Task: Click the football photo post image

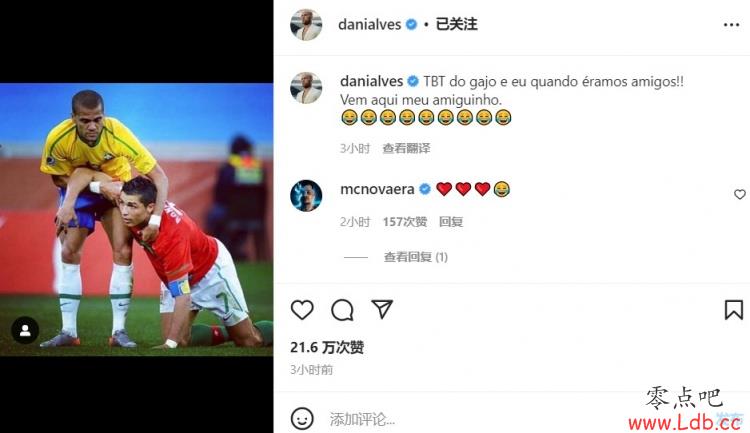Action: click(136, 220)
